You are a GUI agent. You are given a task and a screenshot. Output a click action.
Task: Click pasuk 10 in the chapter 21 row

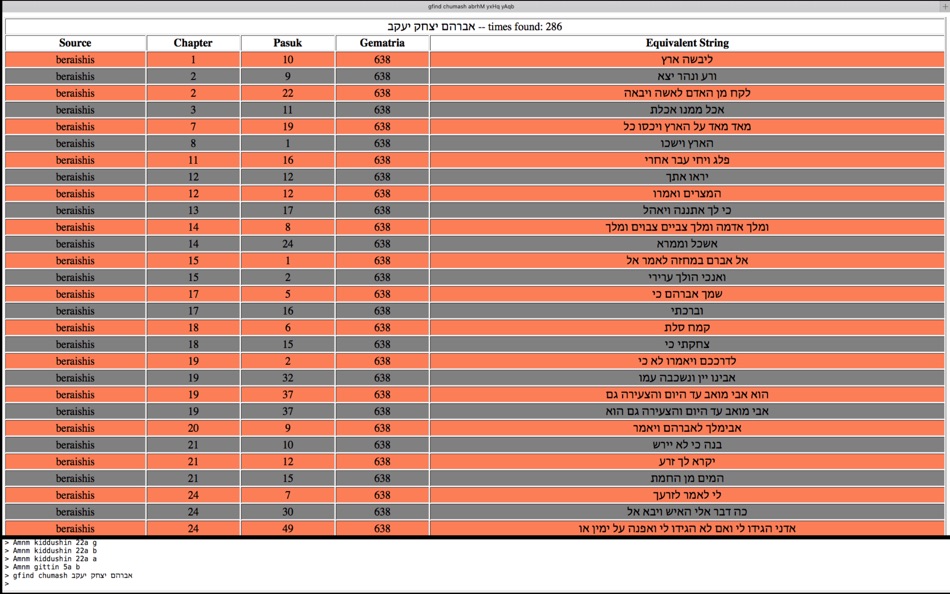tap(287, 445)
